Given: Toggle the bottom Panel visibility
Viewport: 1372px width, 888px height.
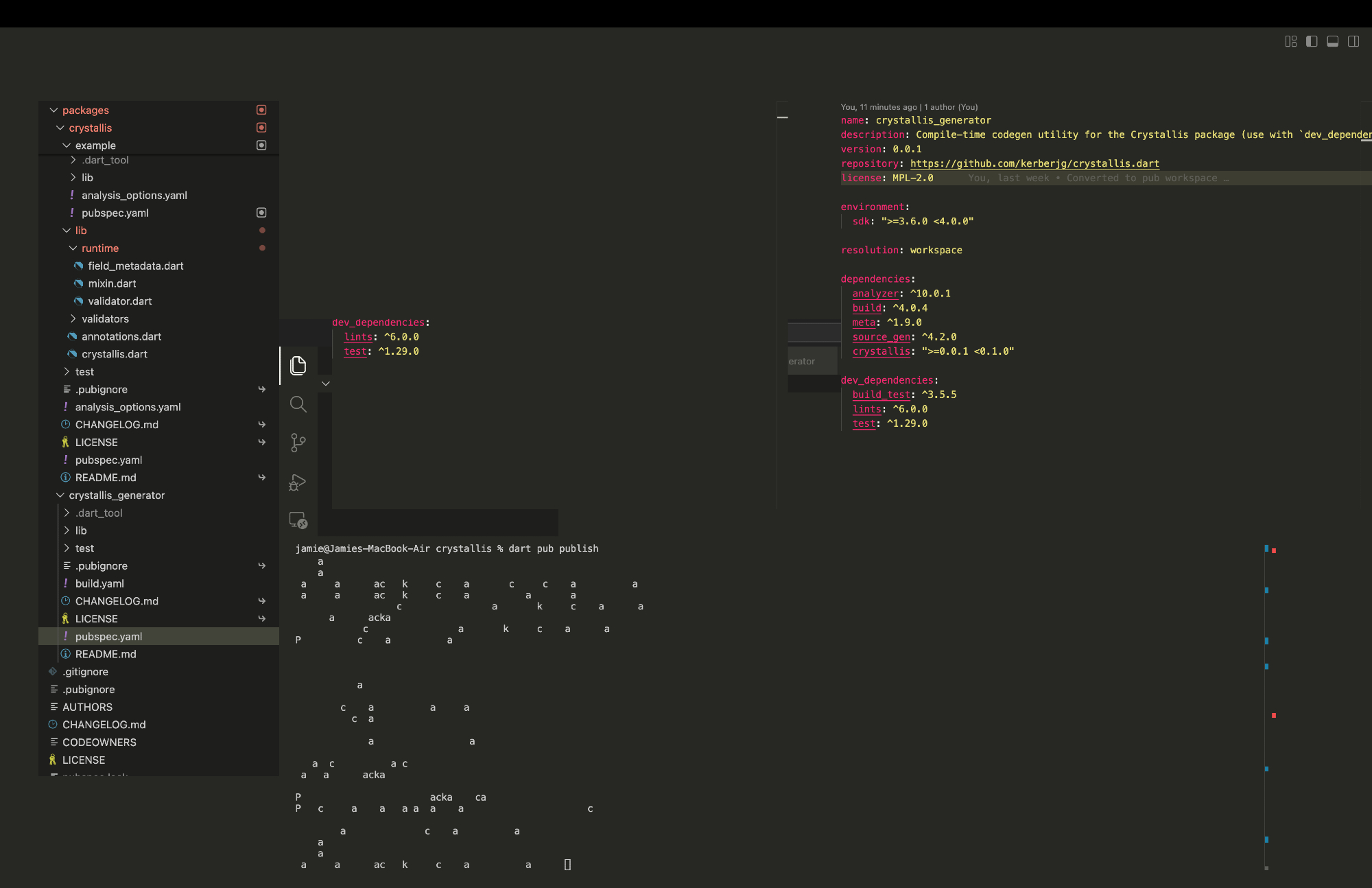Looking at the screenshot, I should pos(1332,41).
